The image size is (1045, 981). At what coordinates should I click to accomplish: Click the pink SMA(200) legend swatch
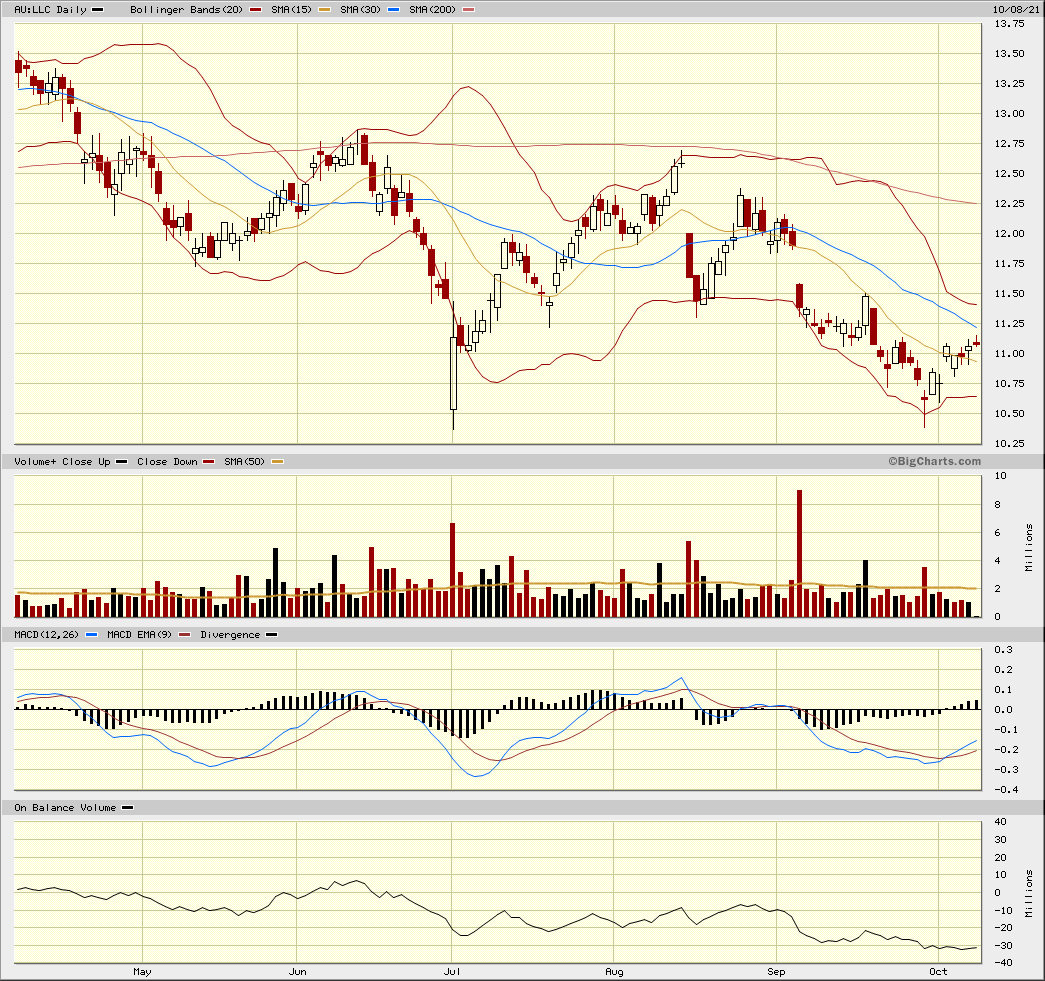click(469, 9)
